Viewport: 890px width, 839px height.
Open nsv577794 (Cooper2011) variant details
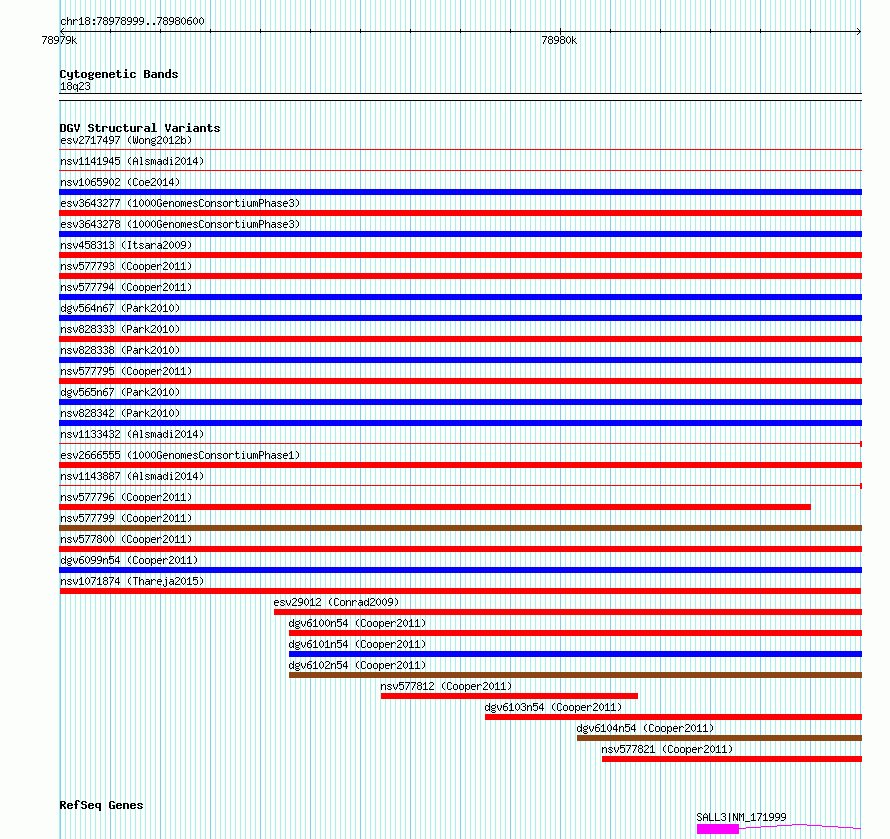coord(126,287)
